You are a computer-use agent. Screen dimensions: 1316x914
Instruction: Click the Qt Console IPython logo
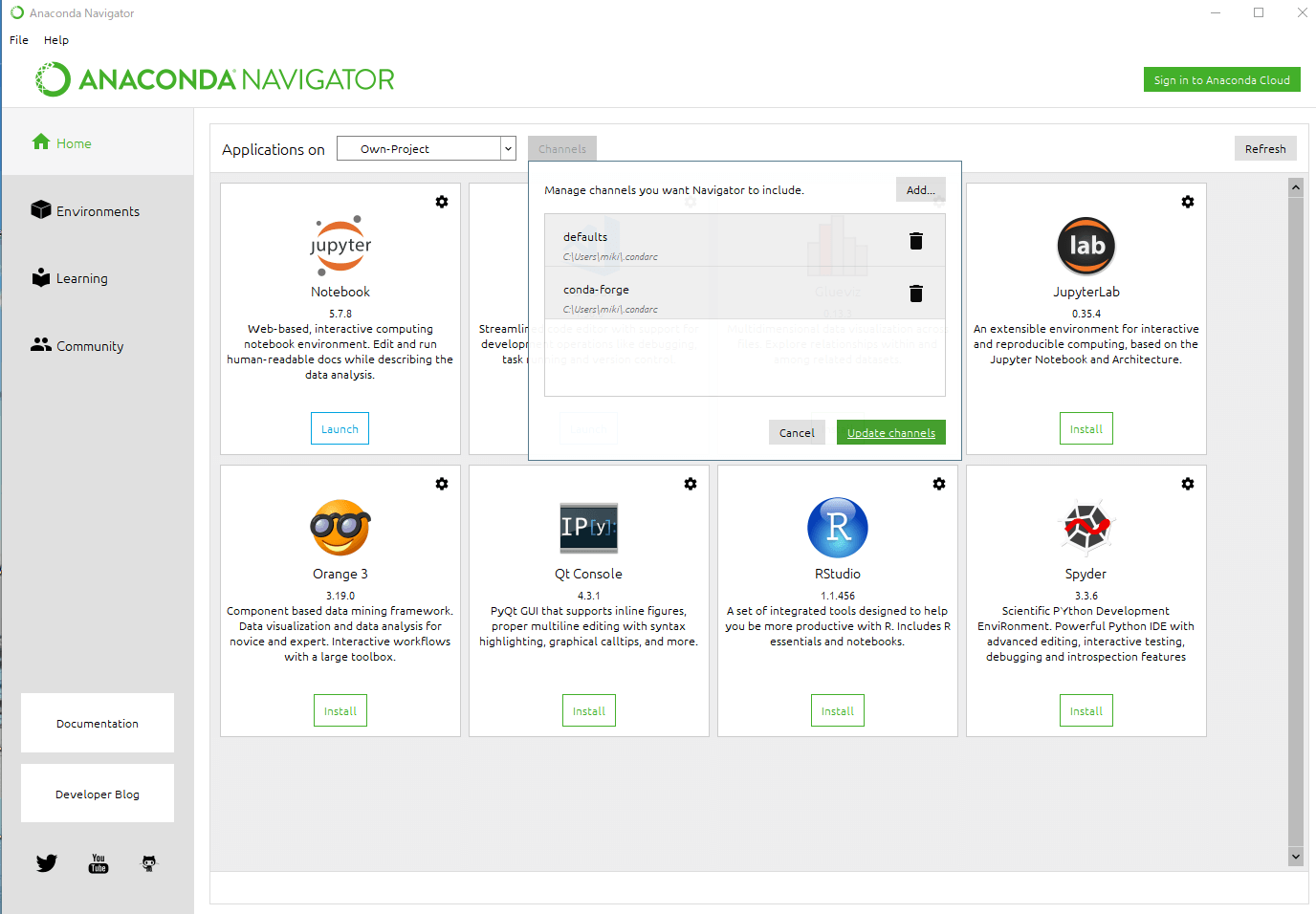click(589, 528)
